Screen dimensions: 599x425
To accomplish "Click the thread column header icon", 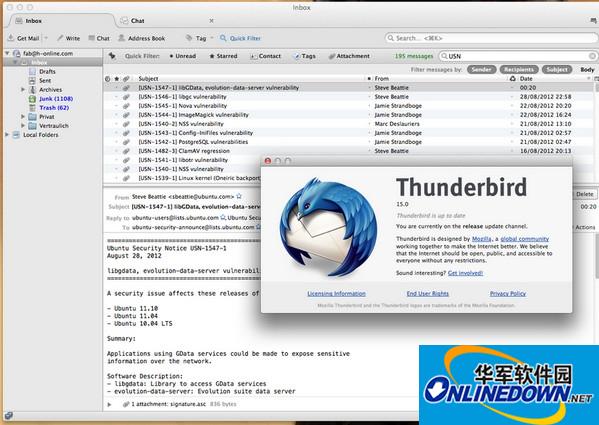I will (x=107, y=79).
